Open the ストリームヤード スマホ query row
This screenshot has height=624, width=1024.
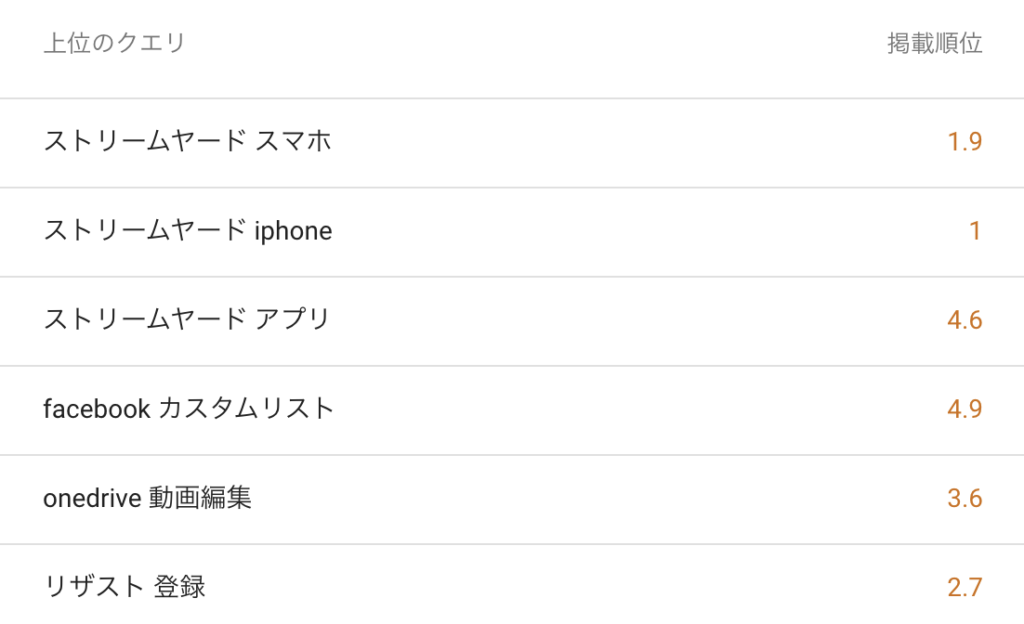[512, 143]
